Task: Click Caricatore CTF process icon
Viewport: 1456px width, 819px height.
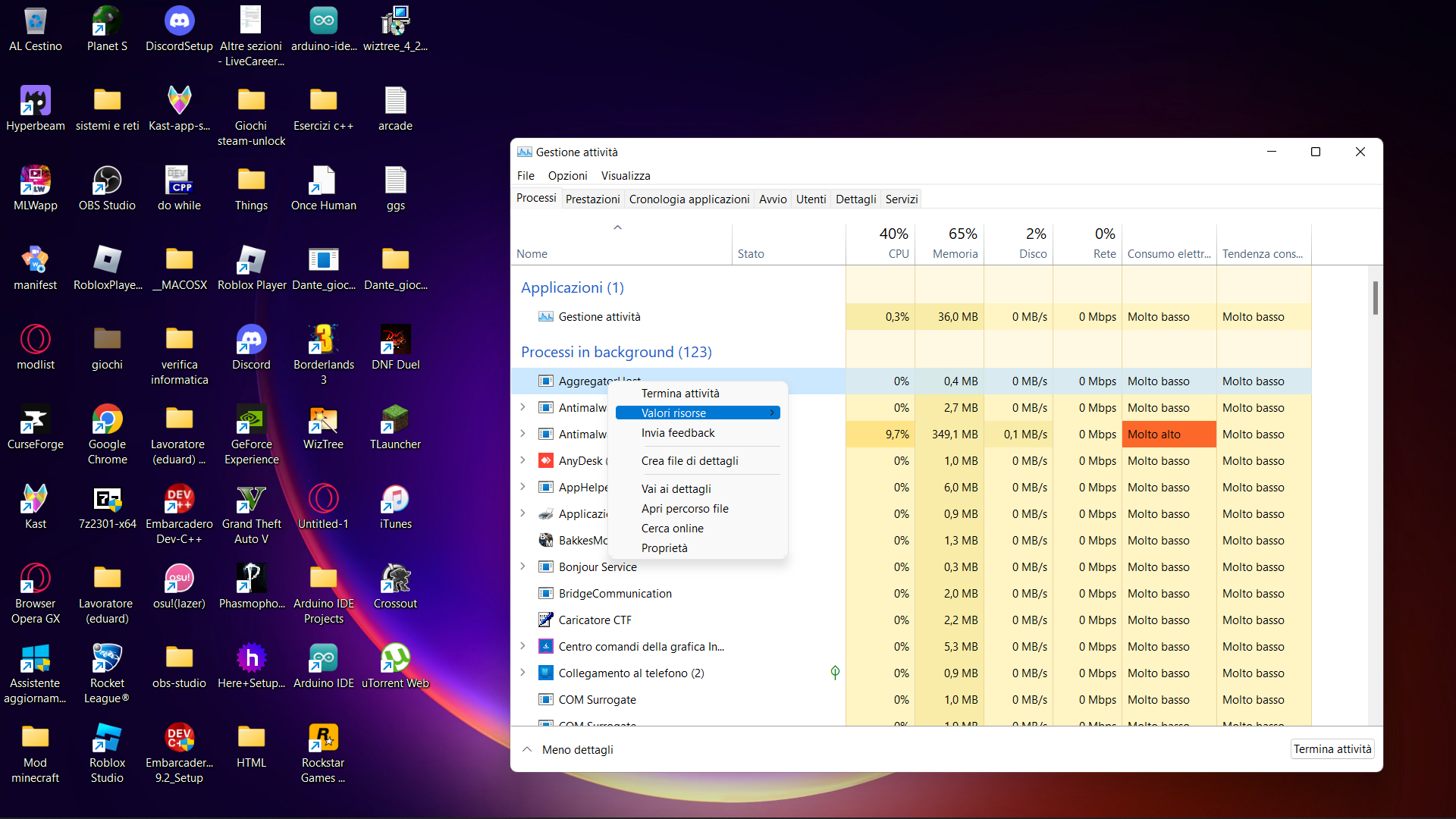Action: 545,620
